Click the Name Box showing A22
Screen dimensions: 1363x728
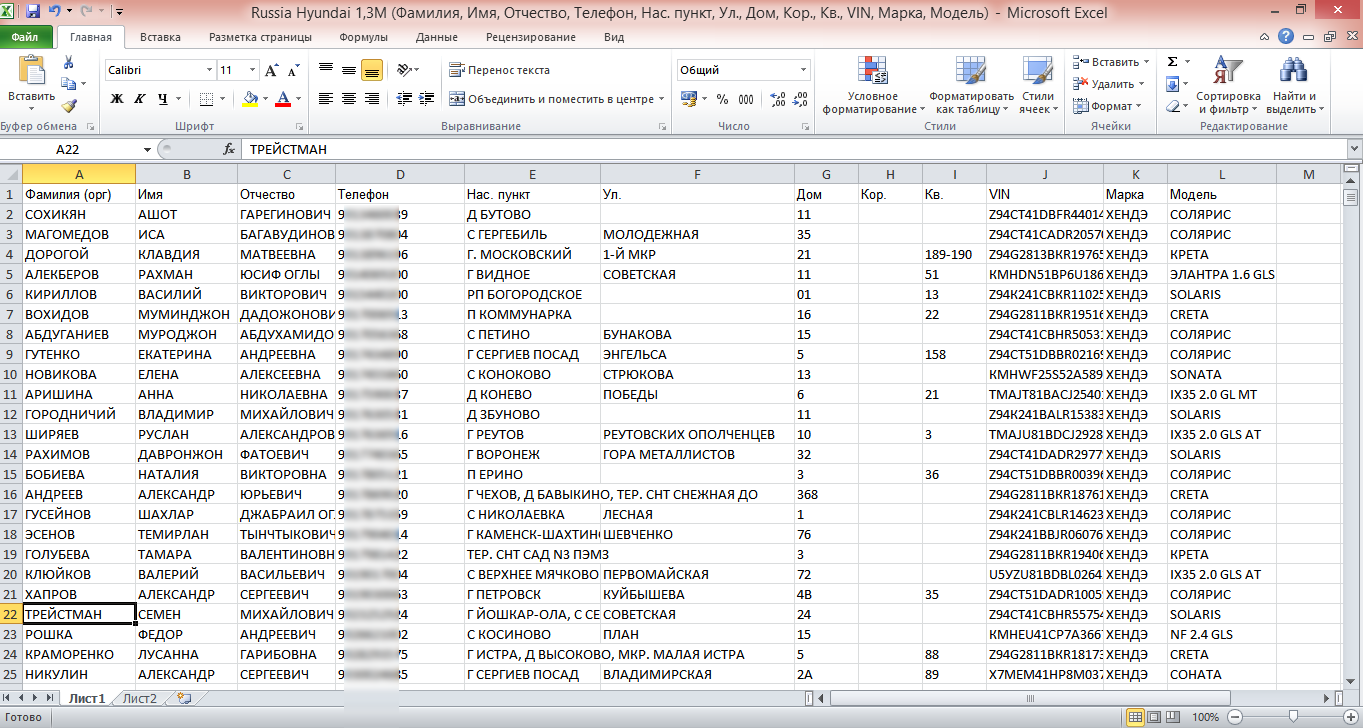(70, 149)
